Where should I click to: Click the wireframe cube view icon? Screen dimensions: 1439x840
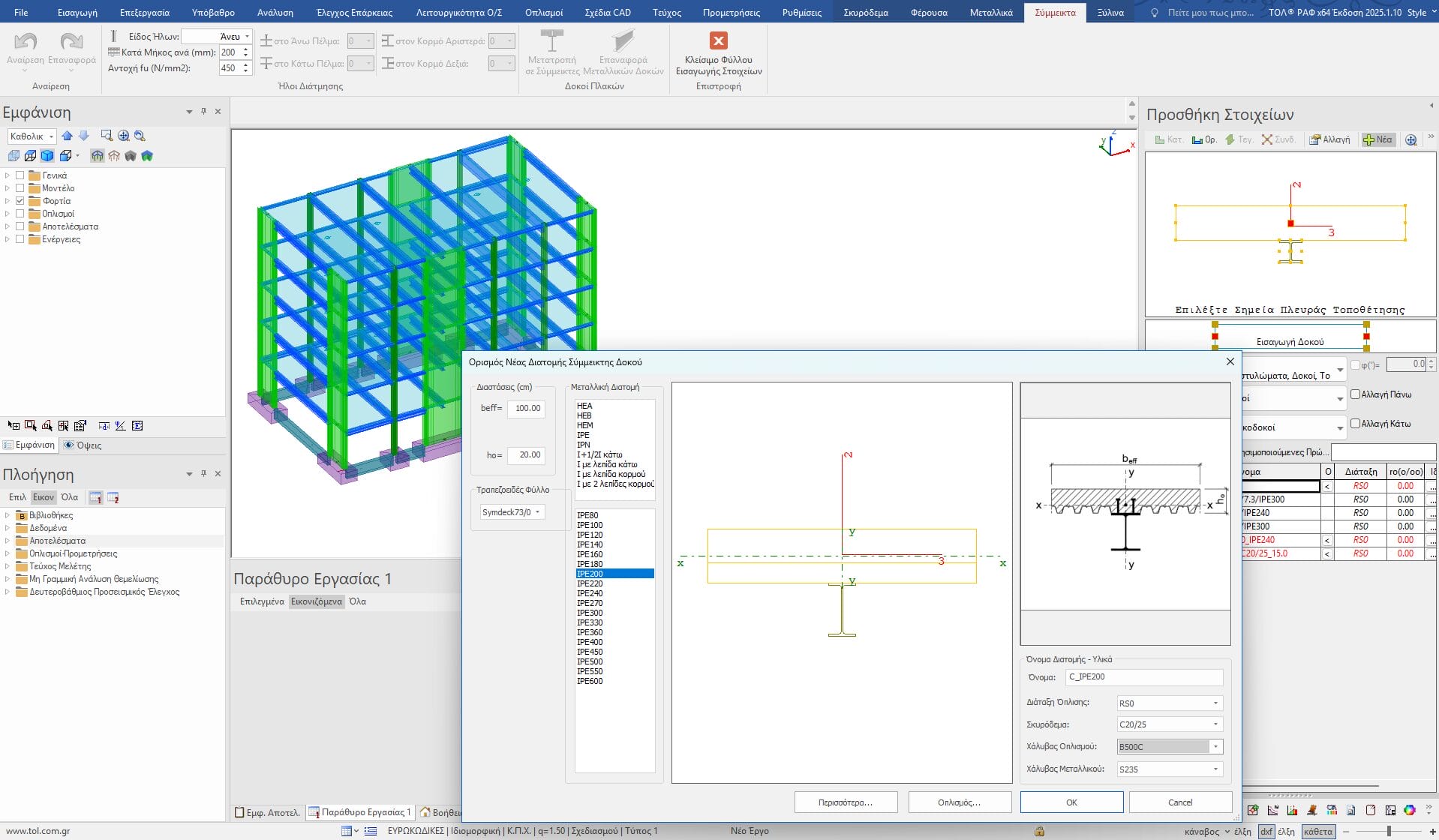[30, 156]
